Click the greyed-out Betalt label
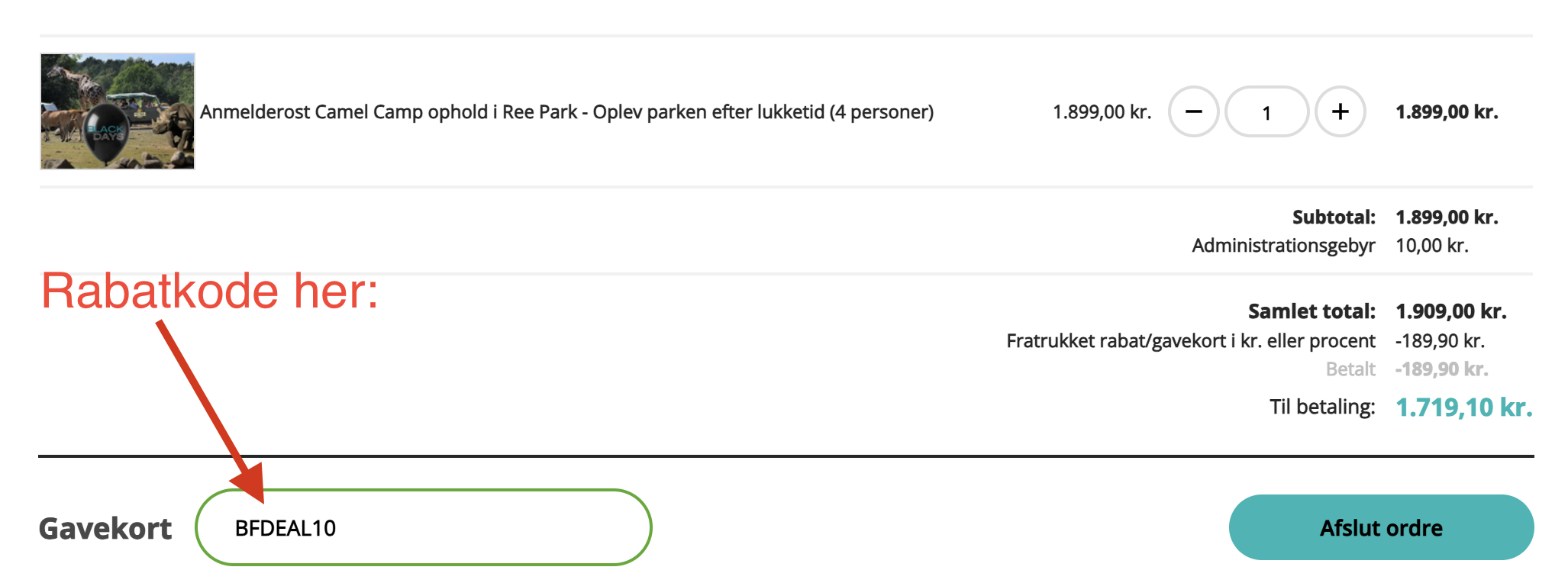The height and width of the screenshot is (583, 1568). [x=1350, y=369]
